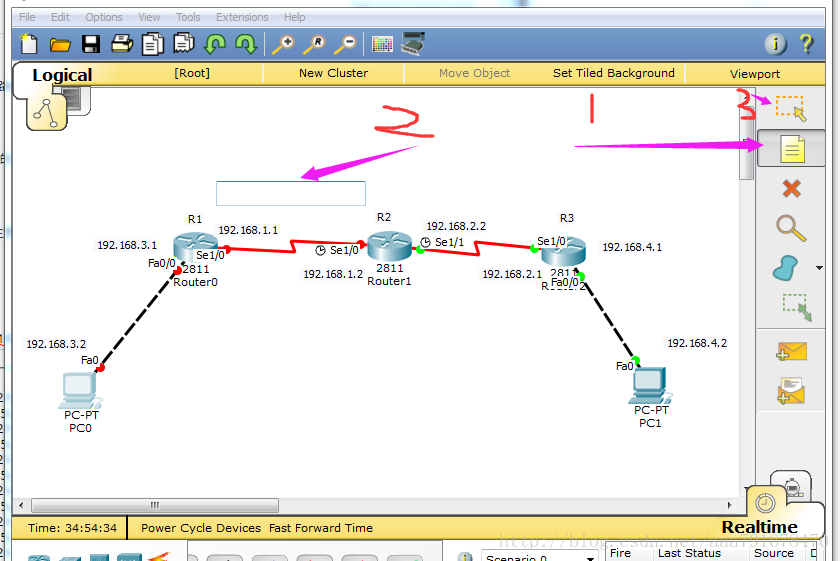This screenshot has height=561, width=840.
Task: Click the Undo arrow icon
Action: click(x=215, y=44)
